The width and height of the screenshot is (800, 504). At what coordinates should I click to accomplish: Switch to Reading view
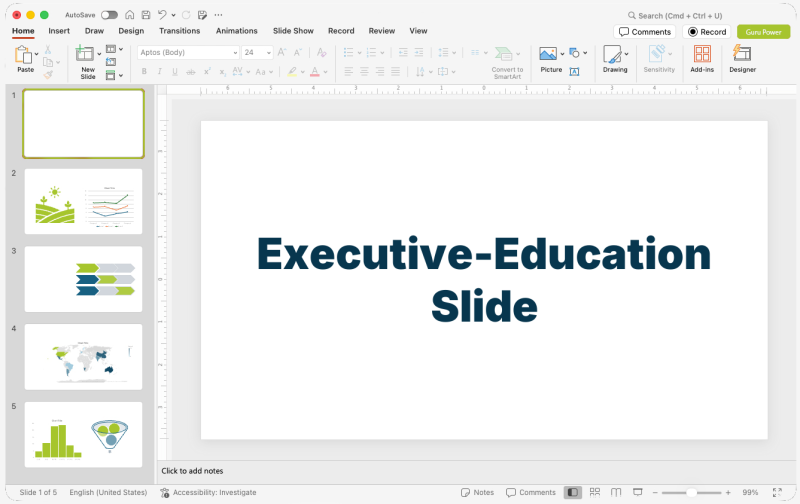tap(616, 492)
